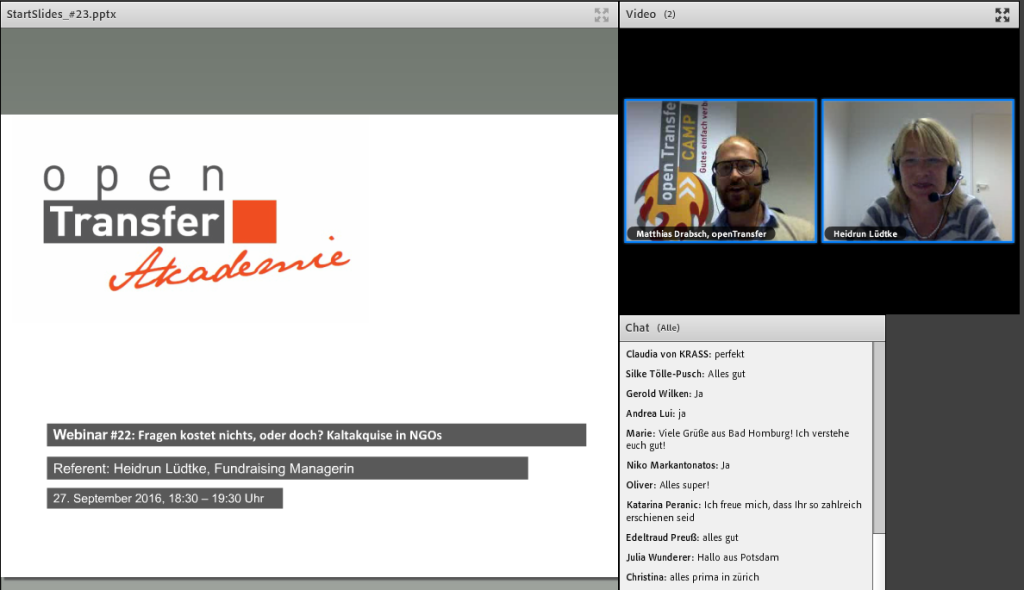Click Katarina Peranic's chat message
The width and height of the screenshot is (1024, 590).
coord(744,511)
